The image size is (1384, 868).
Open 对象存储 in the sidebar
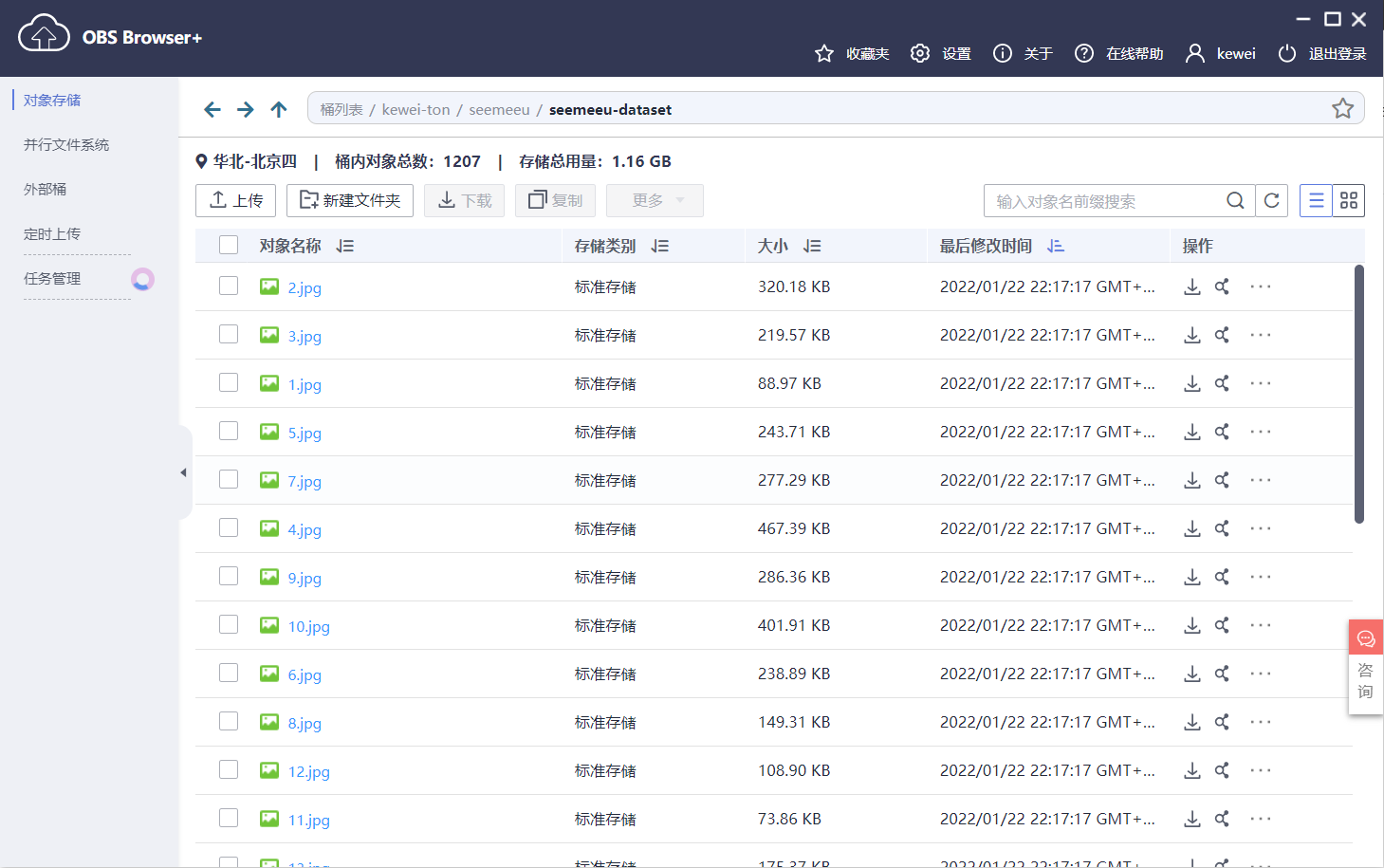click(x=52, y=100)
